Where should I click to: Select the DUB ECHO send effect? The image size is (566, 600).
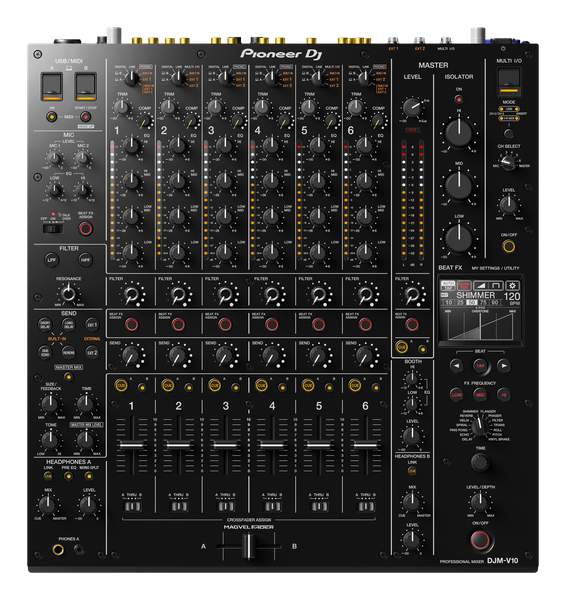45,352
